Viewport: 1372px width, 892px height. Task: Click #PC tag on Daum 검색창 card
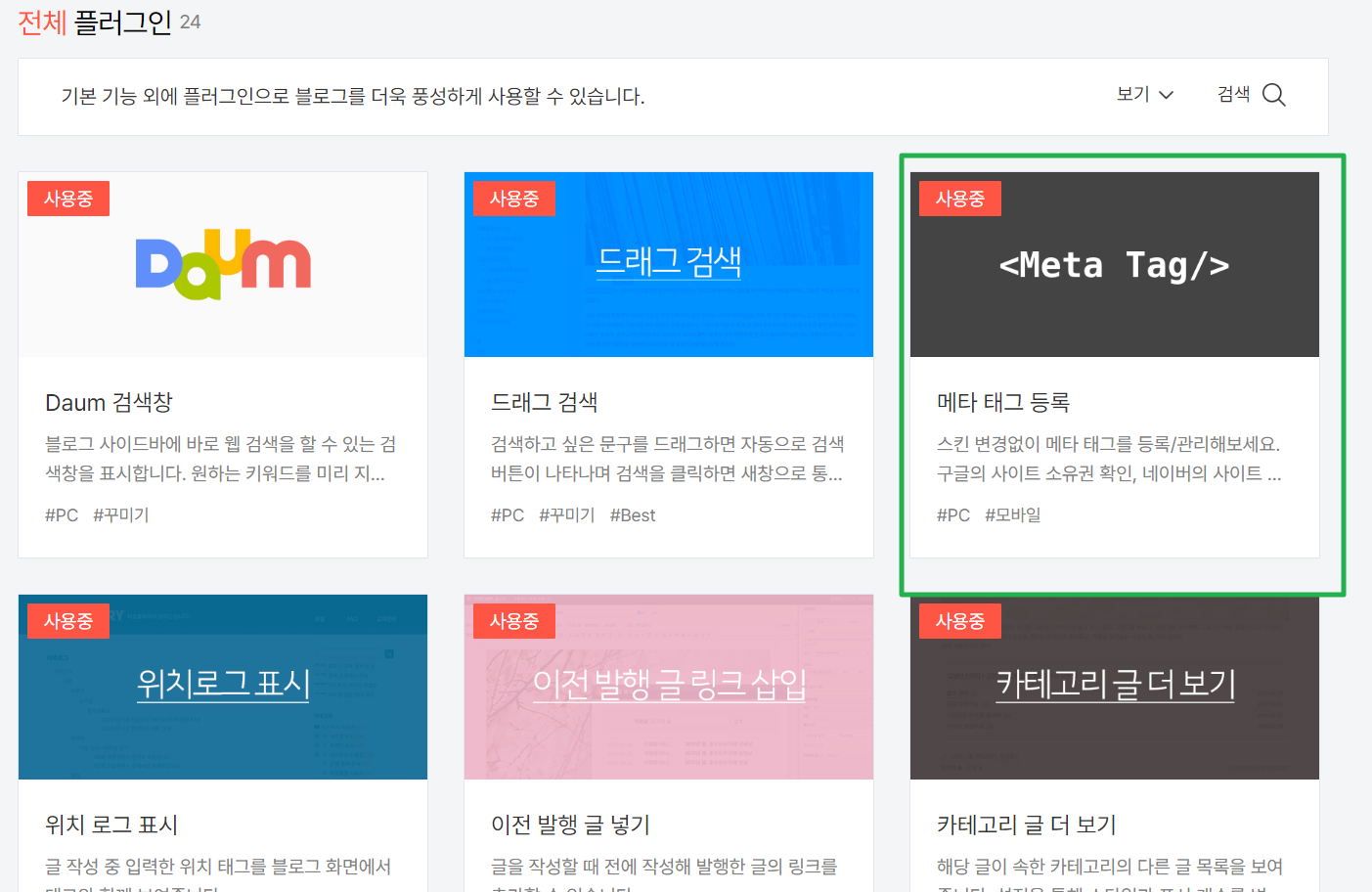click(x=62, y=515)
